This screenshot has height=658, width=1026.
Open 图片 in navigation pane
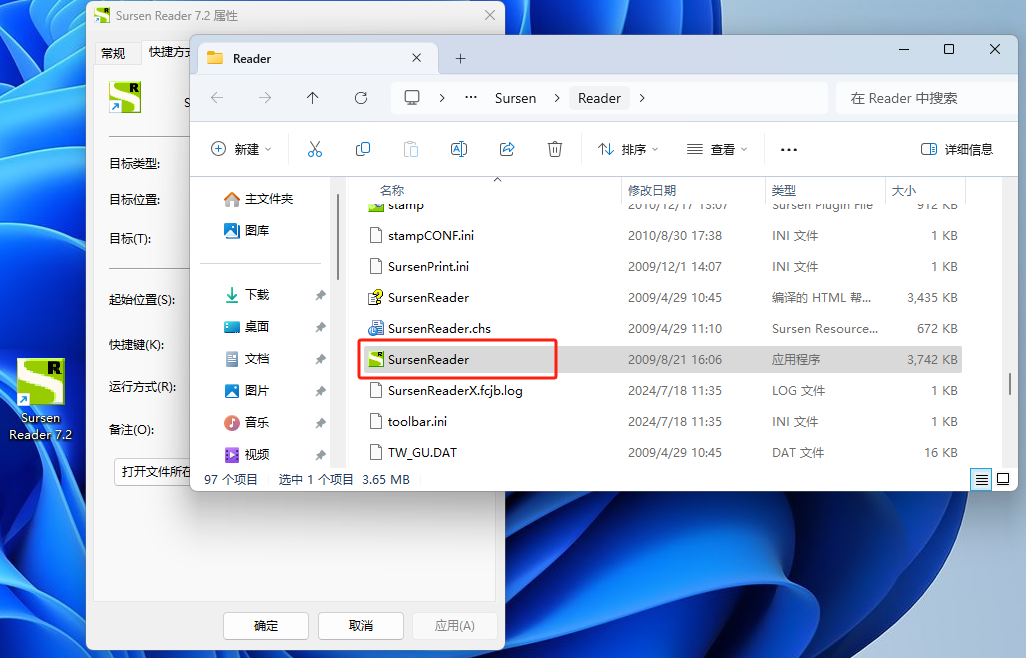tap(247, 391)
